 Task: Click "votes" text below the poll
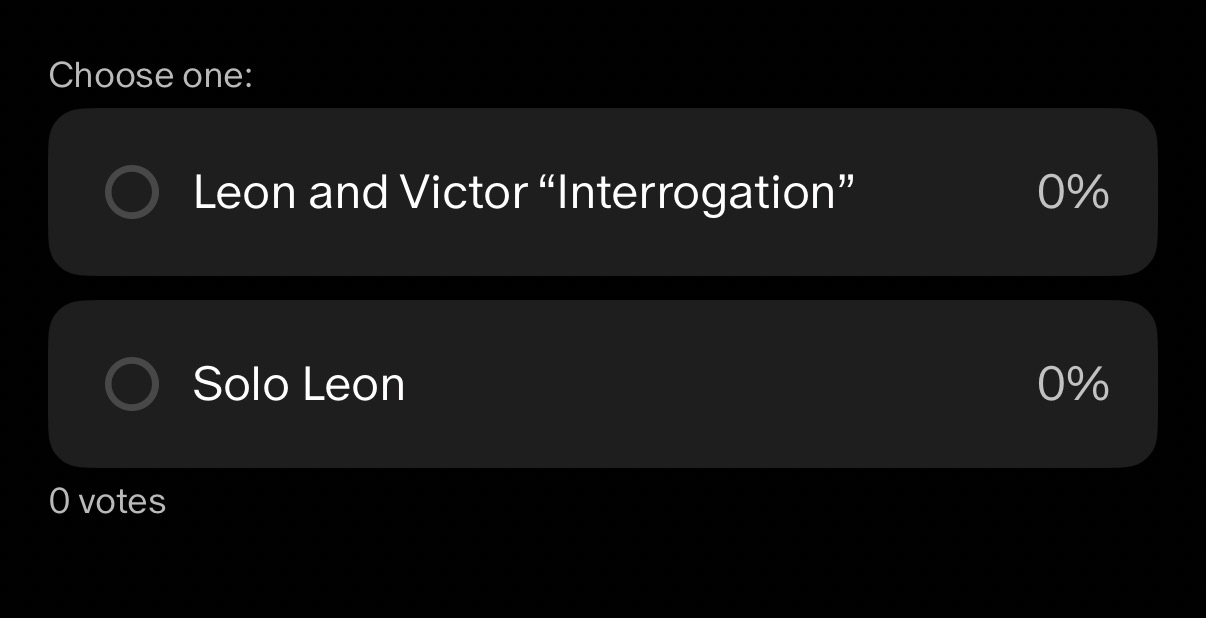click(122, 501)
